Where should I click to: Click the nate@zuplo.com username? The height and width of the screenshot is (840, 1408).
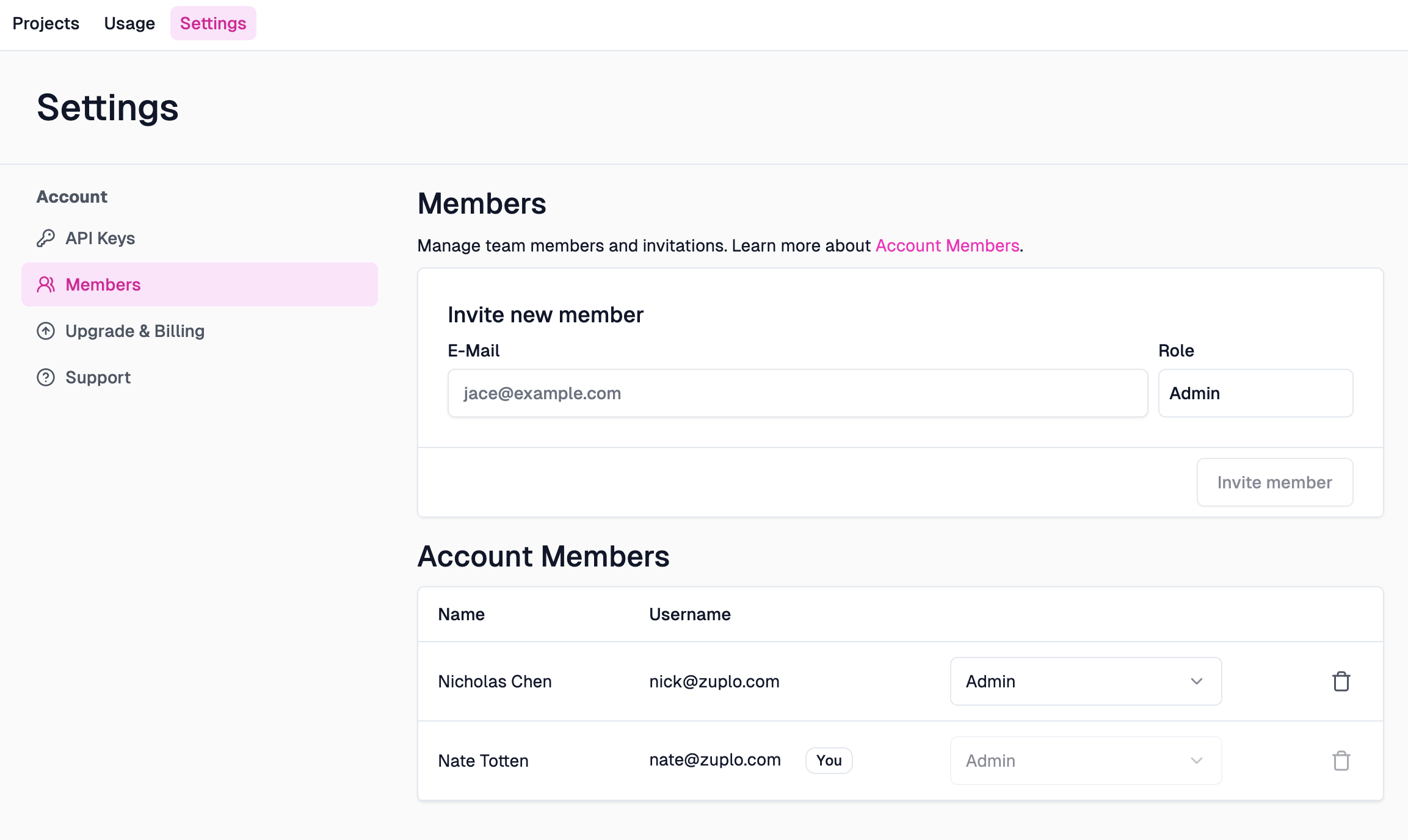[715, 759]
